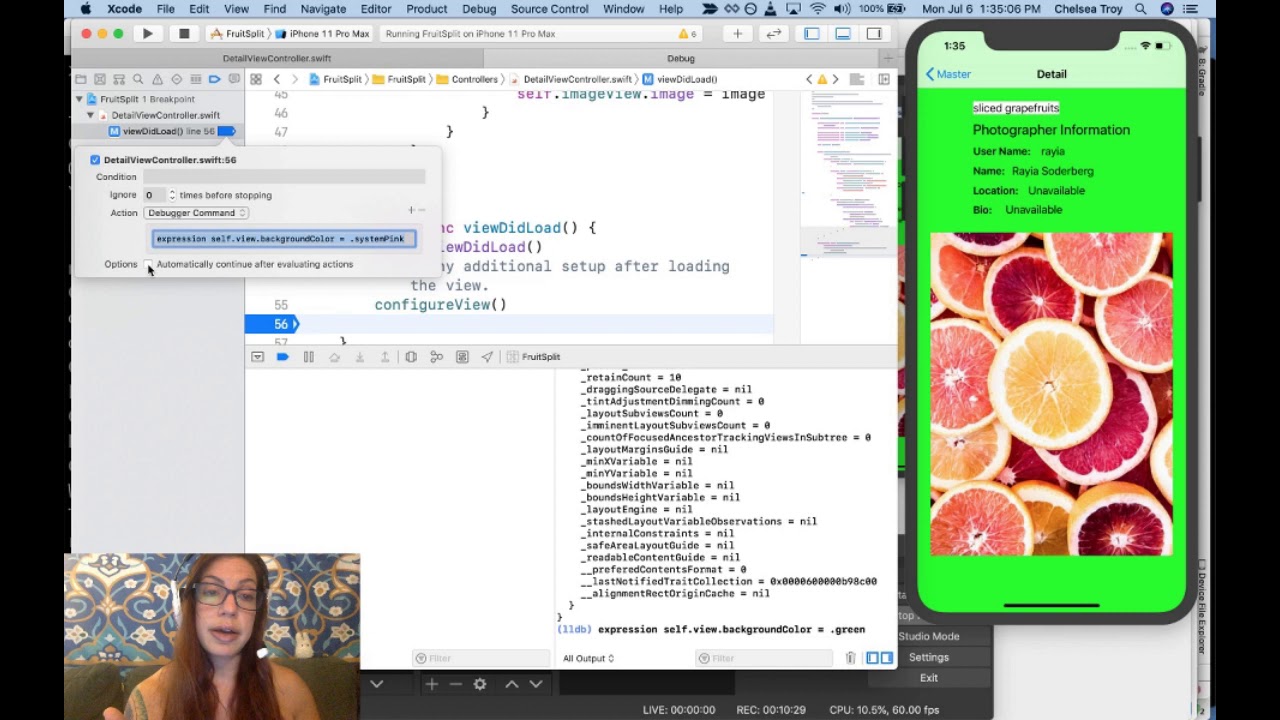Screen dimensions: 1280x720
Task: Toggle the console pane button
Action: 886,658
